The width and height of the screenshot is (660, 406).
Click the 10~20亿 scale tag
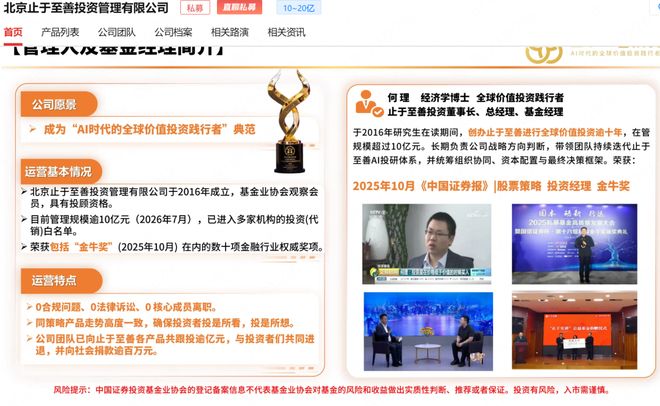coord(298,8)
